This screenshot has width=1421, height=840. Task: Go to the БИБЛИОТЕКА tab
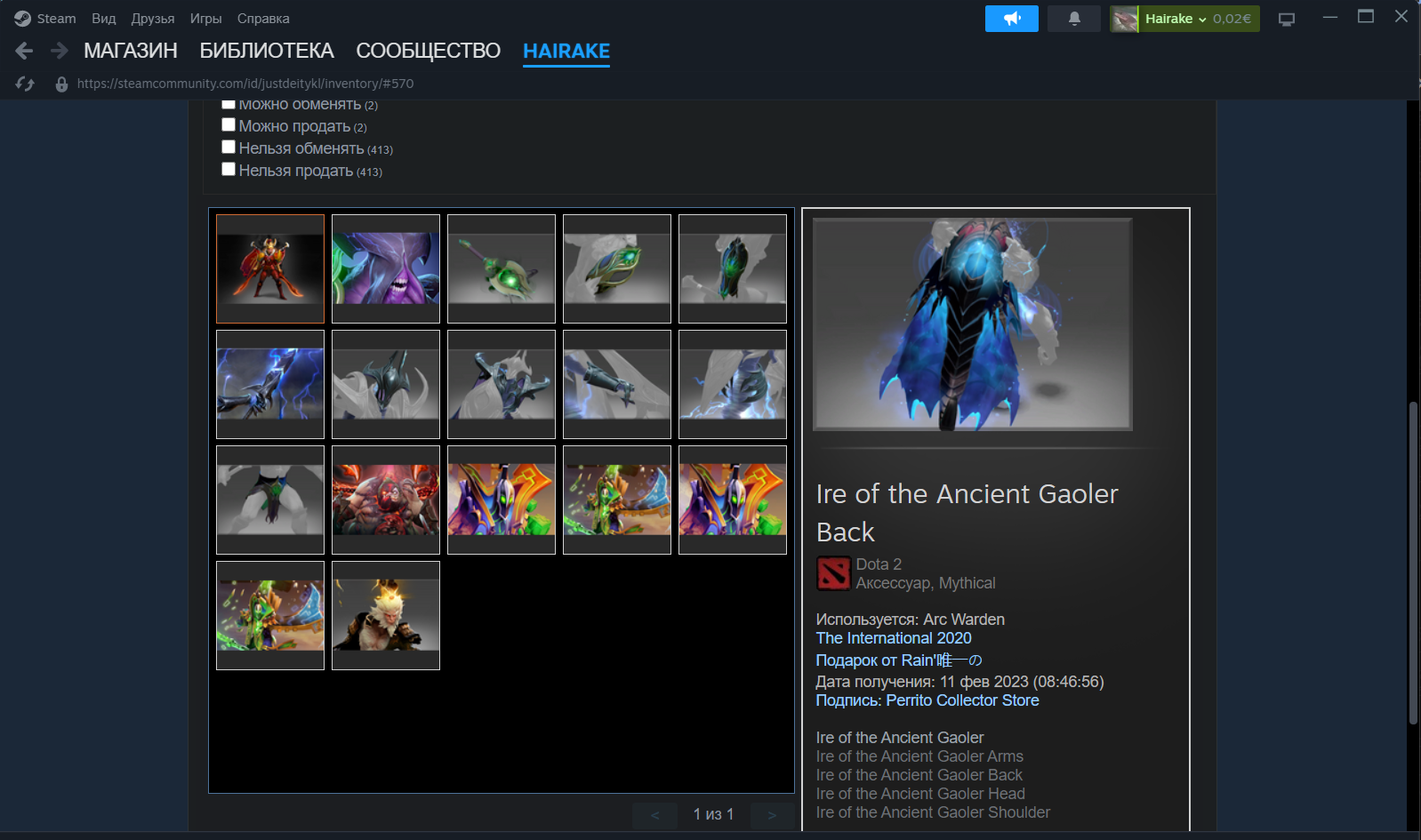(x=267, y=51)
